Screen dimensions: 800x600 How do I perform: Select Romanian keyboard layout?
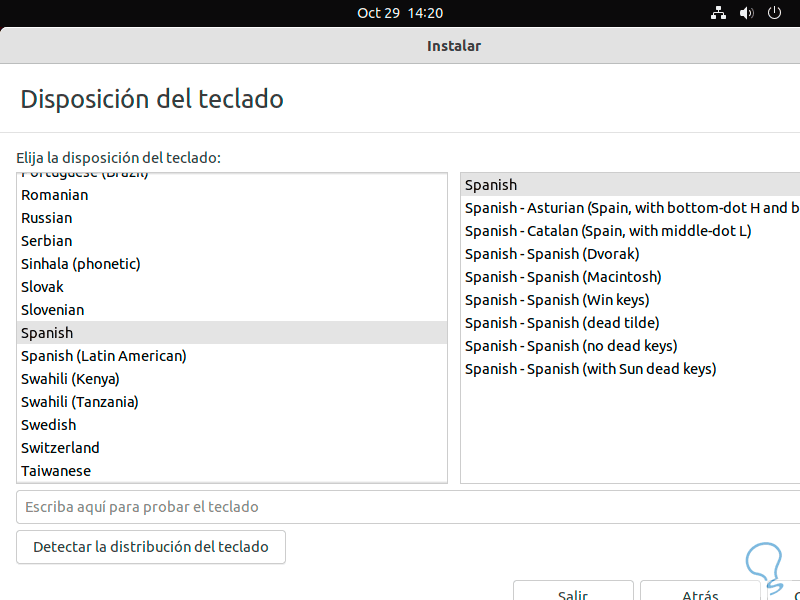click(55, 195)
